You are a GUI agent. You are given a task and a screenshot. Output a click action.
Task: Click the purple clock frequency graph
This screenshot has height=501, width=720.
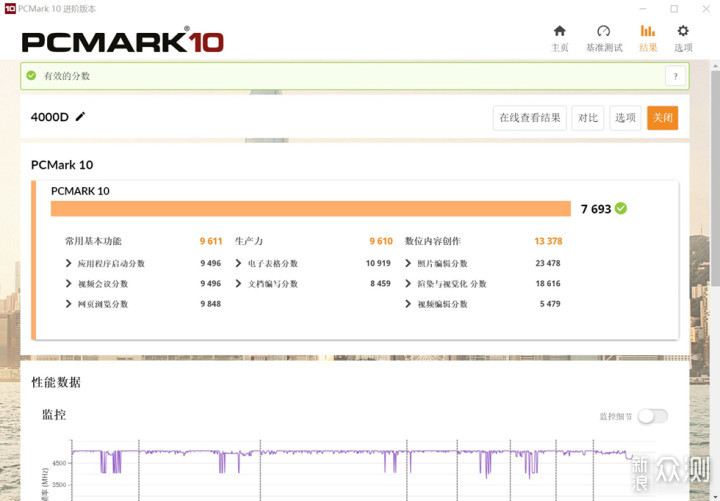pyautogui.click(x=354, y=462)
